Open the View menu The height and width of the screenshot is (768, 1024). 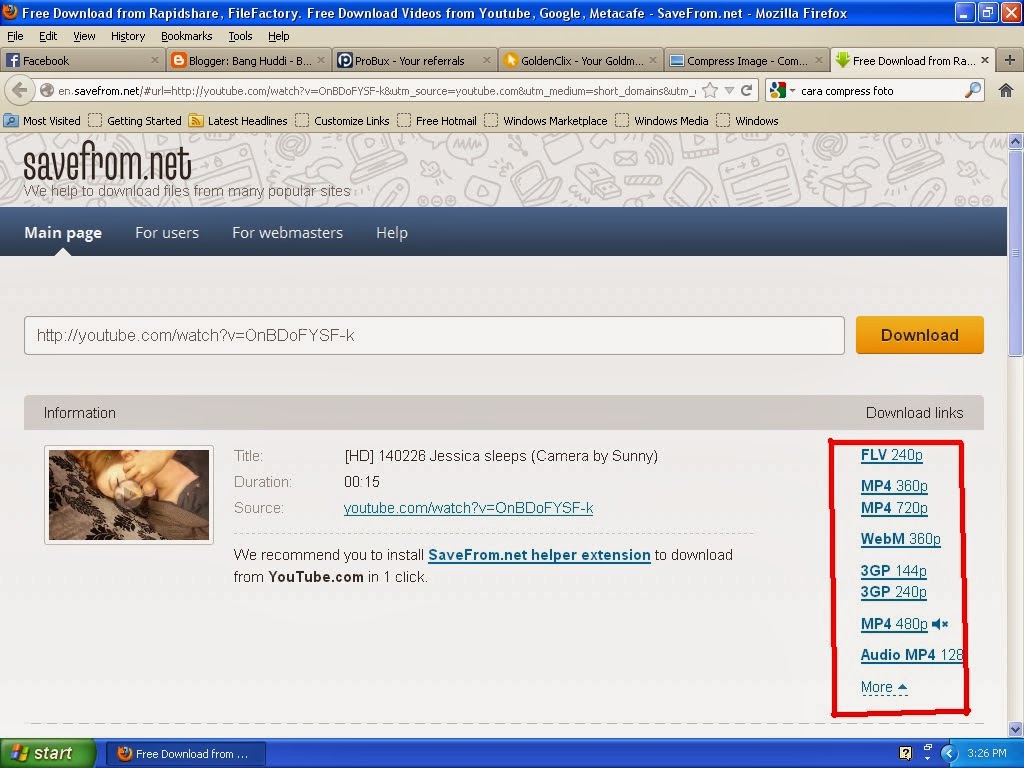coord(84,36)
